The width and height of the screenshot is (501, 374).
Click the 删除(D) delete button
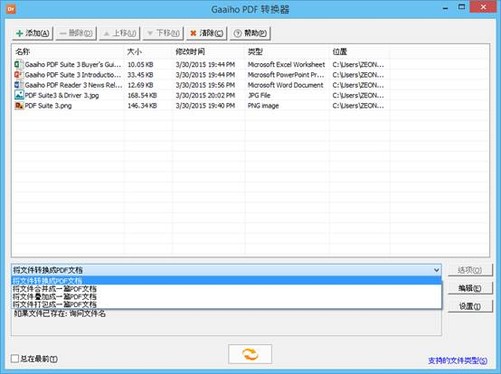coord(76,33)
